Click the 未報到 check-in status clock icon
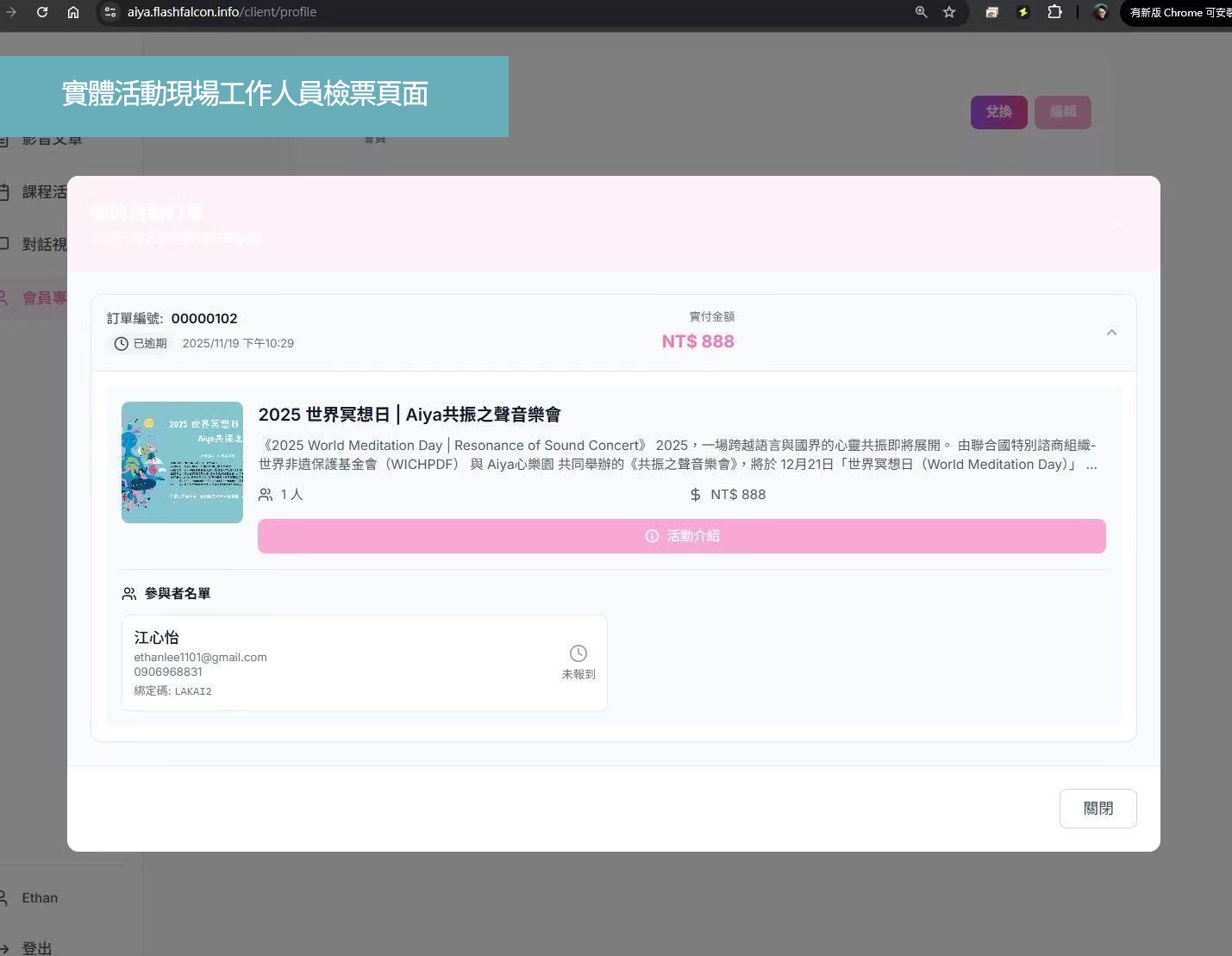 (578, 653)
